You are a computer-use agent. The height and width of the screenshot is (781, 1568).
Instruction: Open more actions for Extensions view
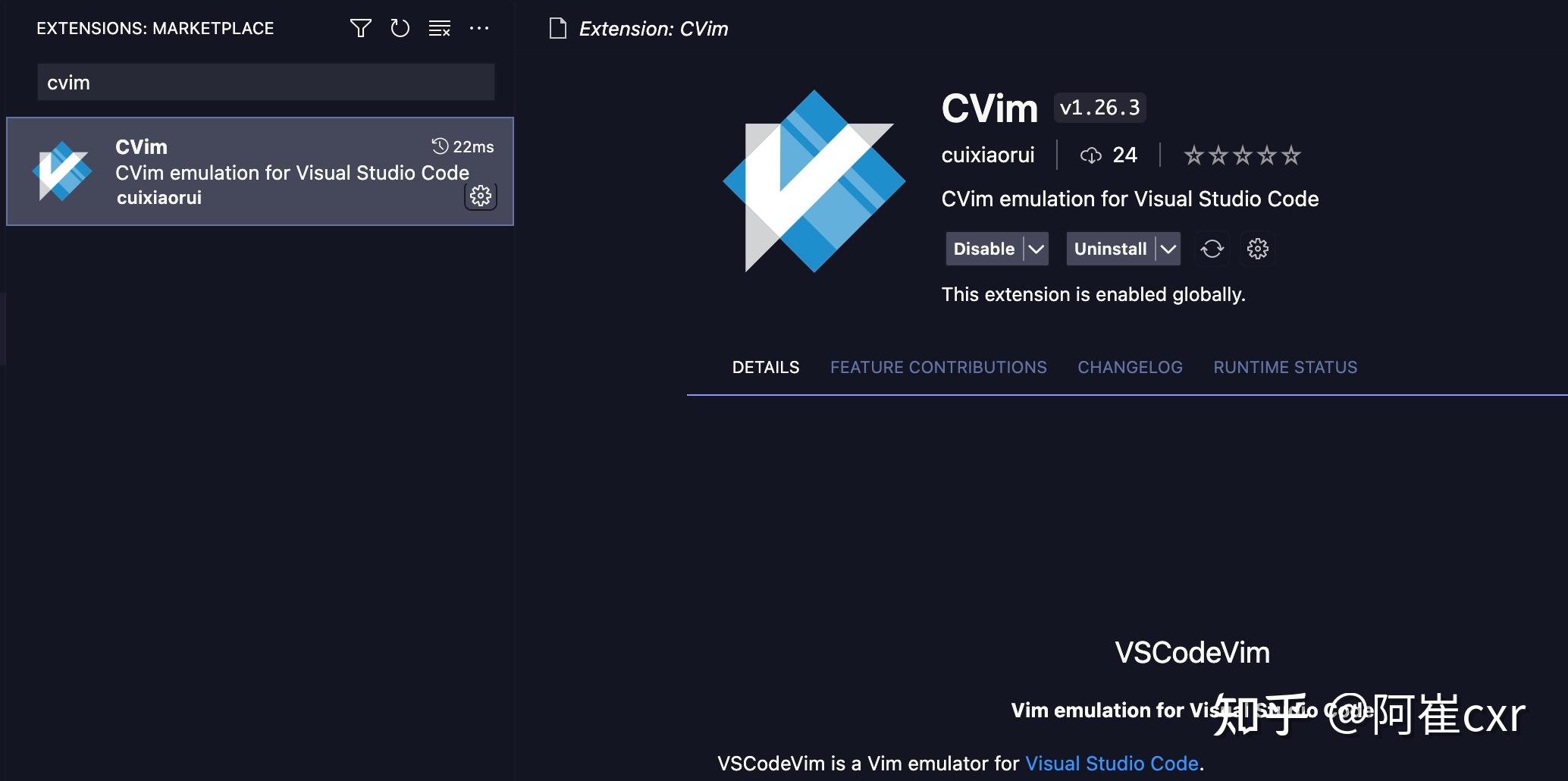479,28
